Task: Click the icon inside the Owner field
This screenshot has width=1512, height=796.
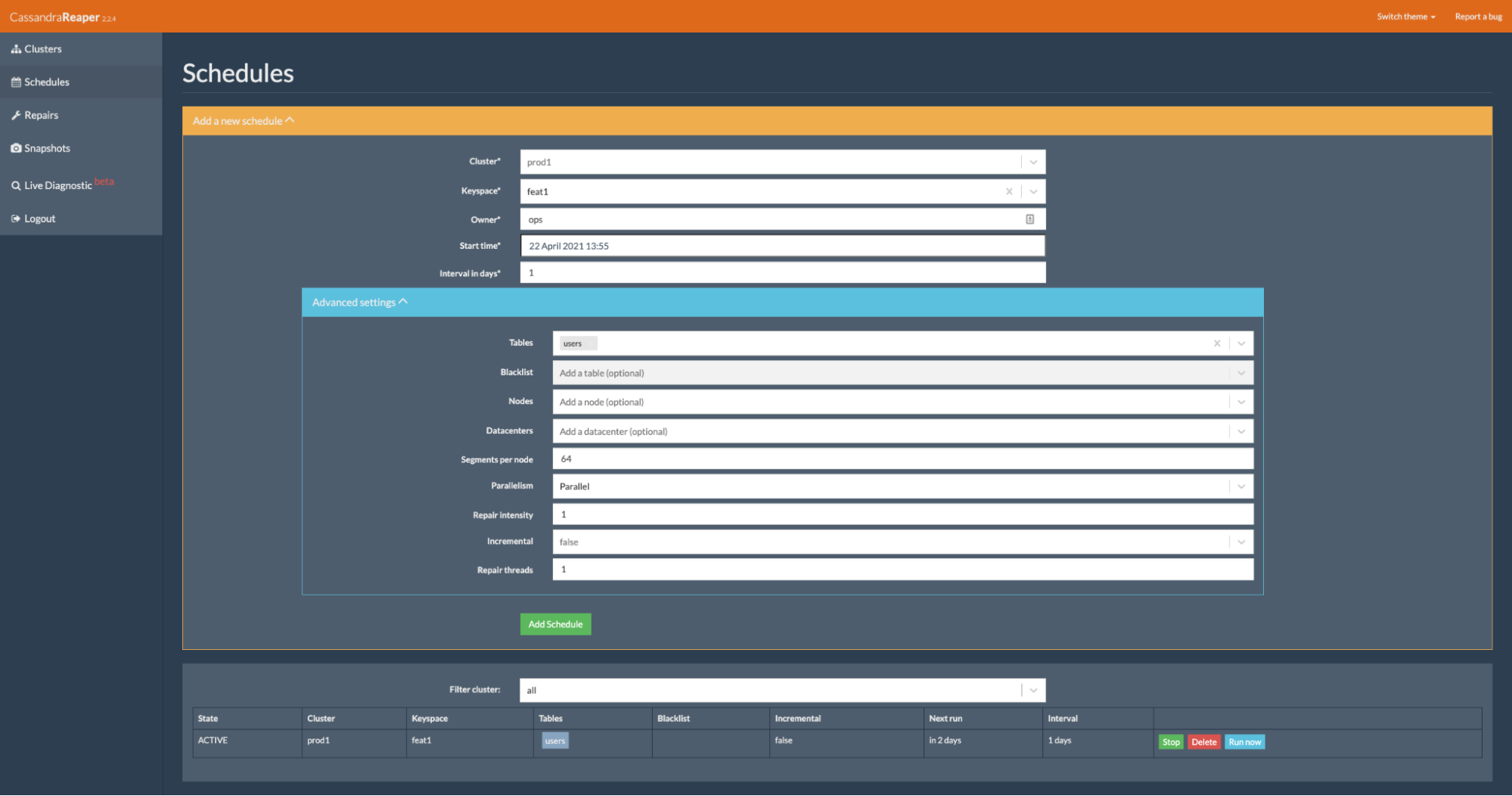Action: point(1029,219)
